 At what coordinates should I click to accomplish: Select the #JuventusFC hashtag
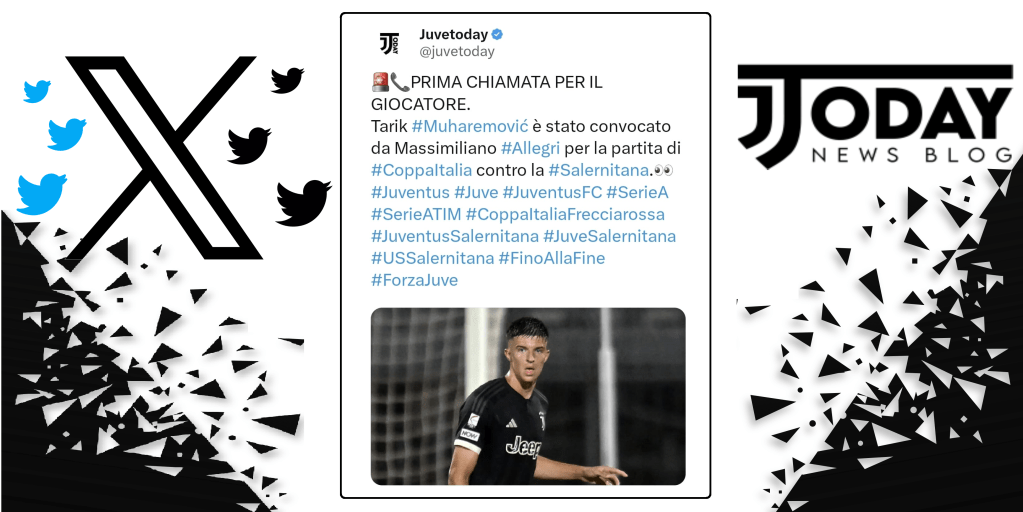[553, 193]
